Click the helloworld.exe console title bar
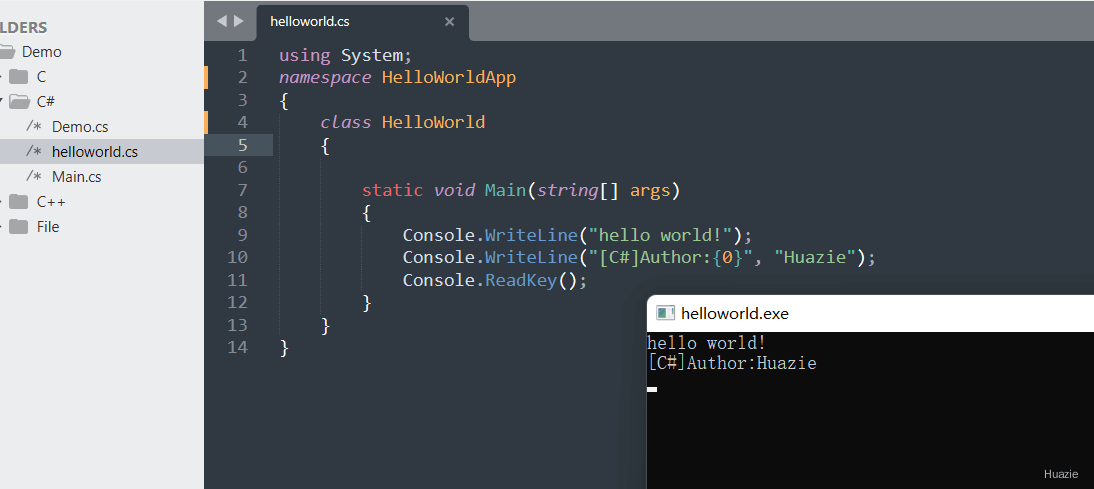 [x=870, y=313]
